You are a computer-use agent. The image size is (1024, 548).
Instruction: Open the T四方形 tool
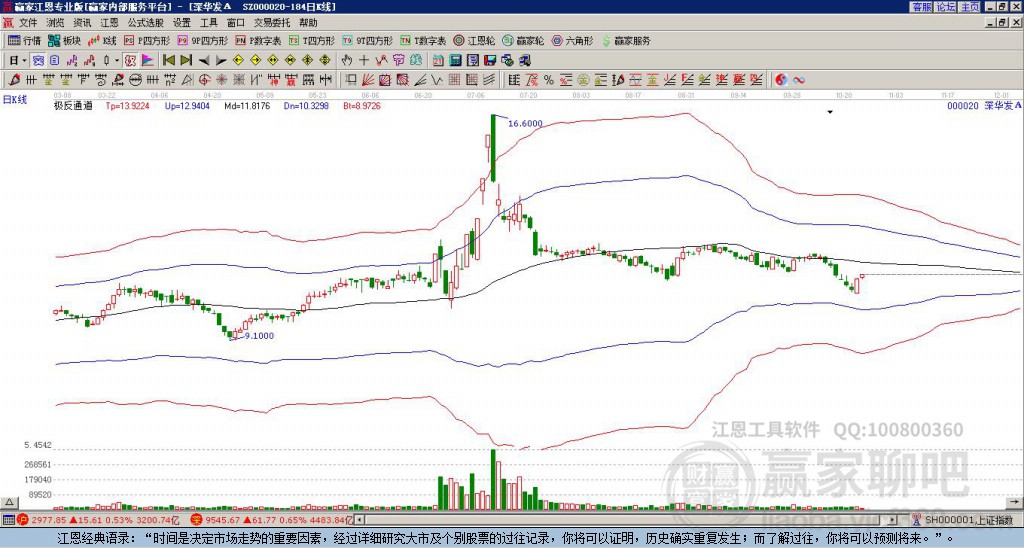[312, 40]
